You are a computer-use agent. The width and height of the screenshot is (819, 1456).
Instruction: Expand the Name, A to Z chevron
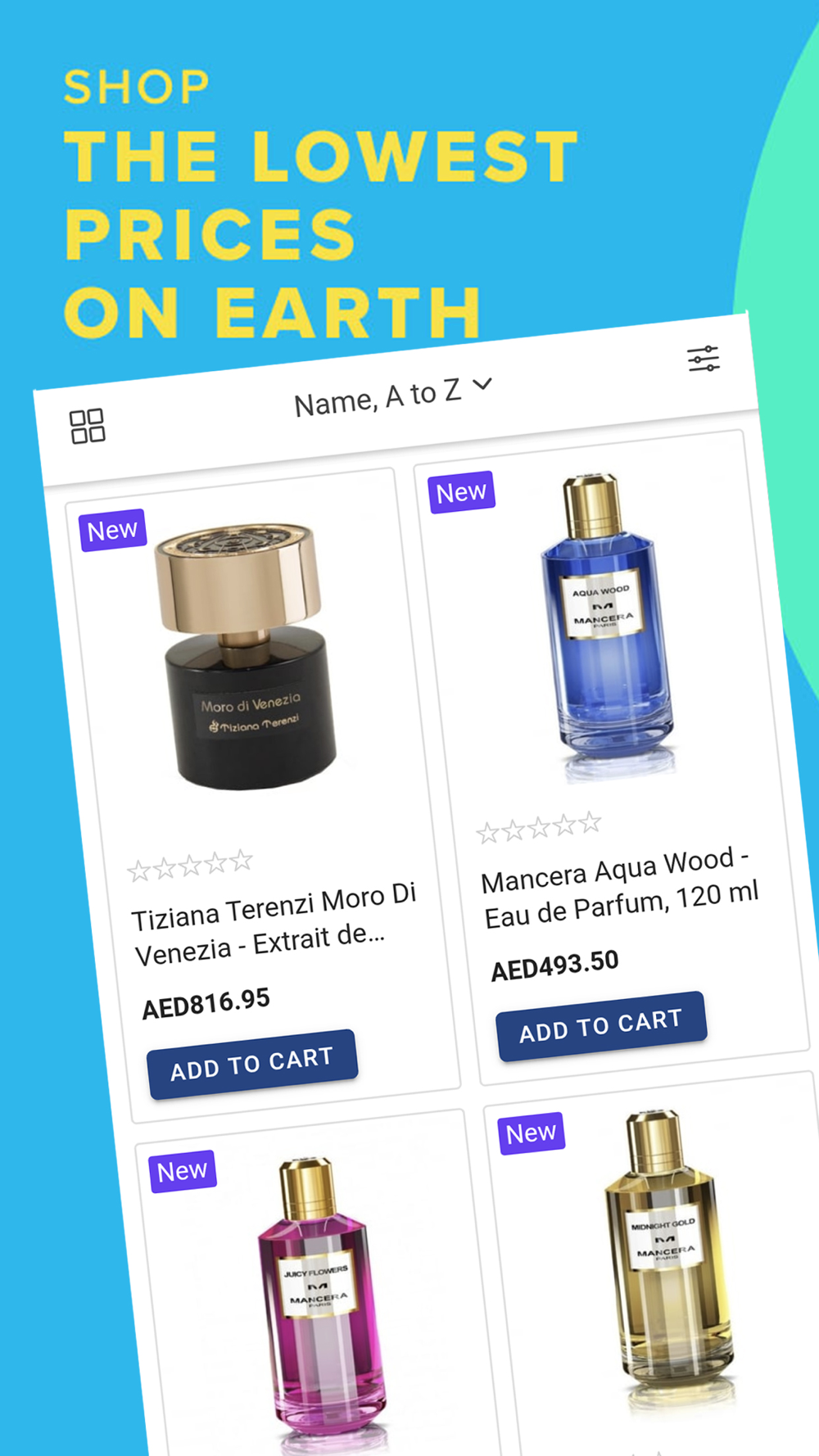482,383
